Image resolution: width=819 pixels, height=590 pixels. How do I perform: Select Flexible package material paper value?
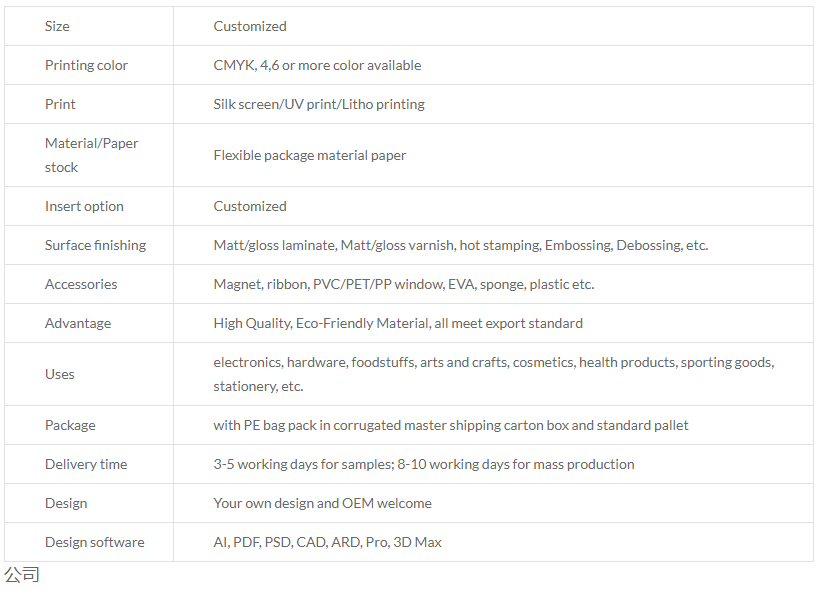pyautogui.click(x=309, y=155)
